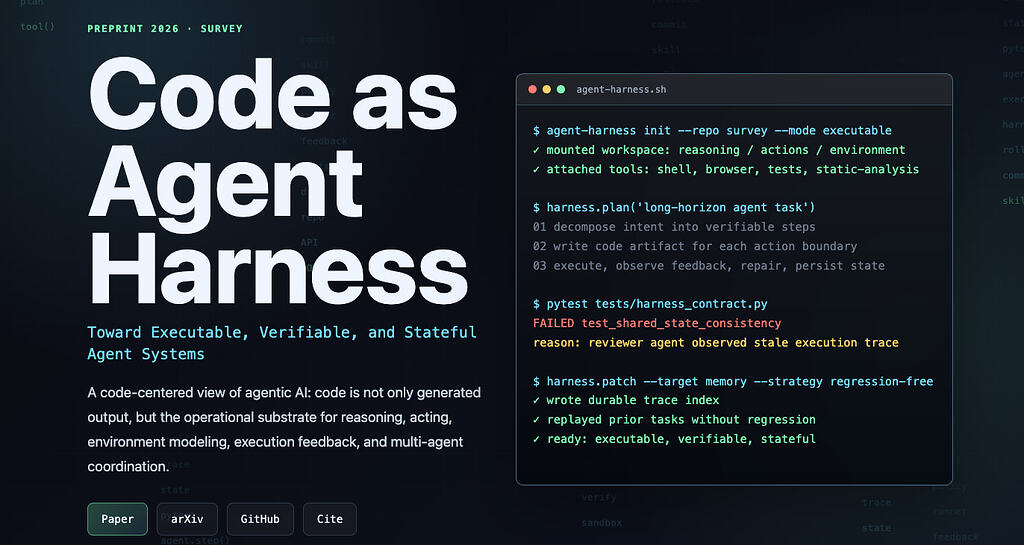Open the Paper button
The height and width of the screenshot is (545, 1024).
click(x=118, y=519)
